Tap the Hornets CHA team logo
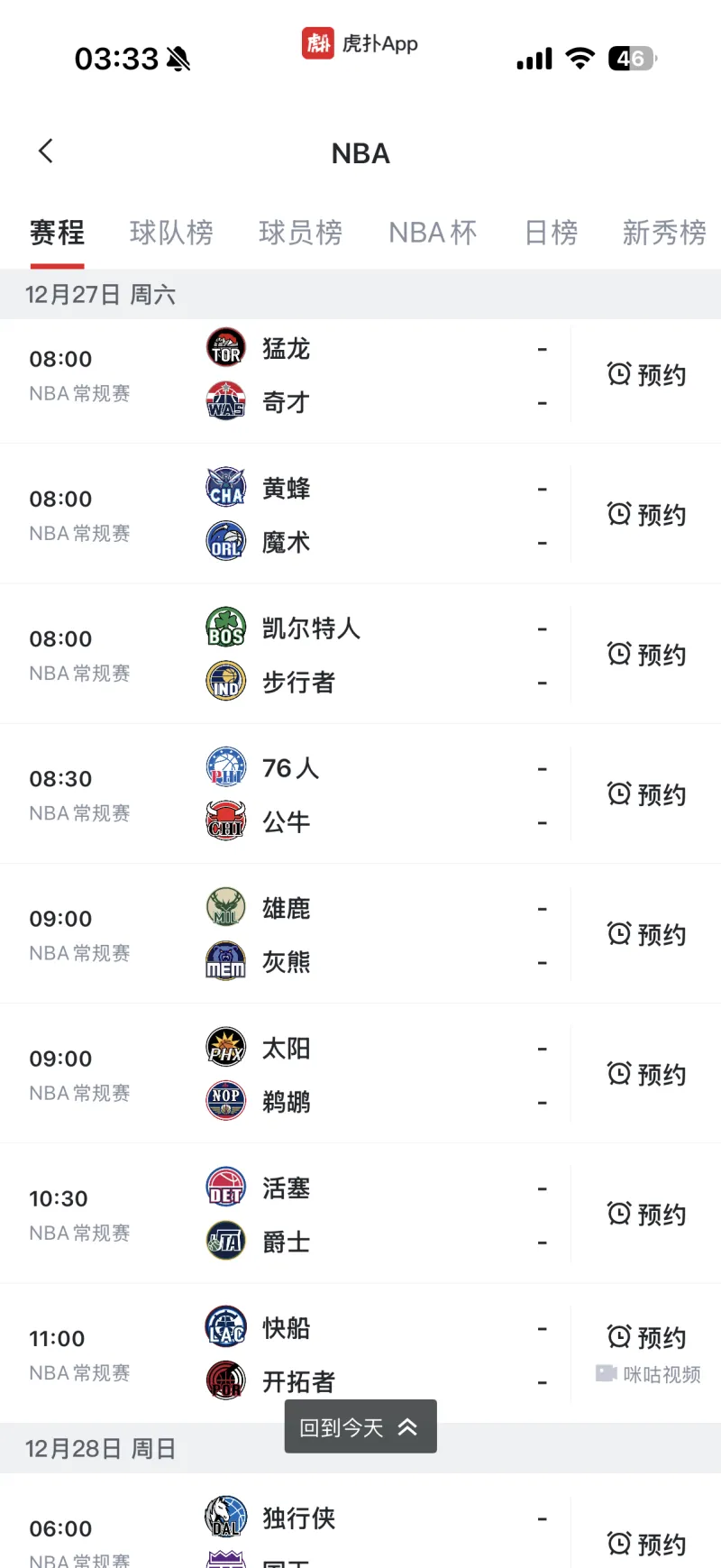The height and width of the screenshot is (1568, 721). 225,488
